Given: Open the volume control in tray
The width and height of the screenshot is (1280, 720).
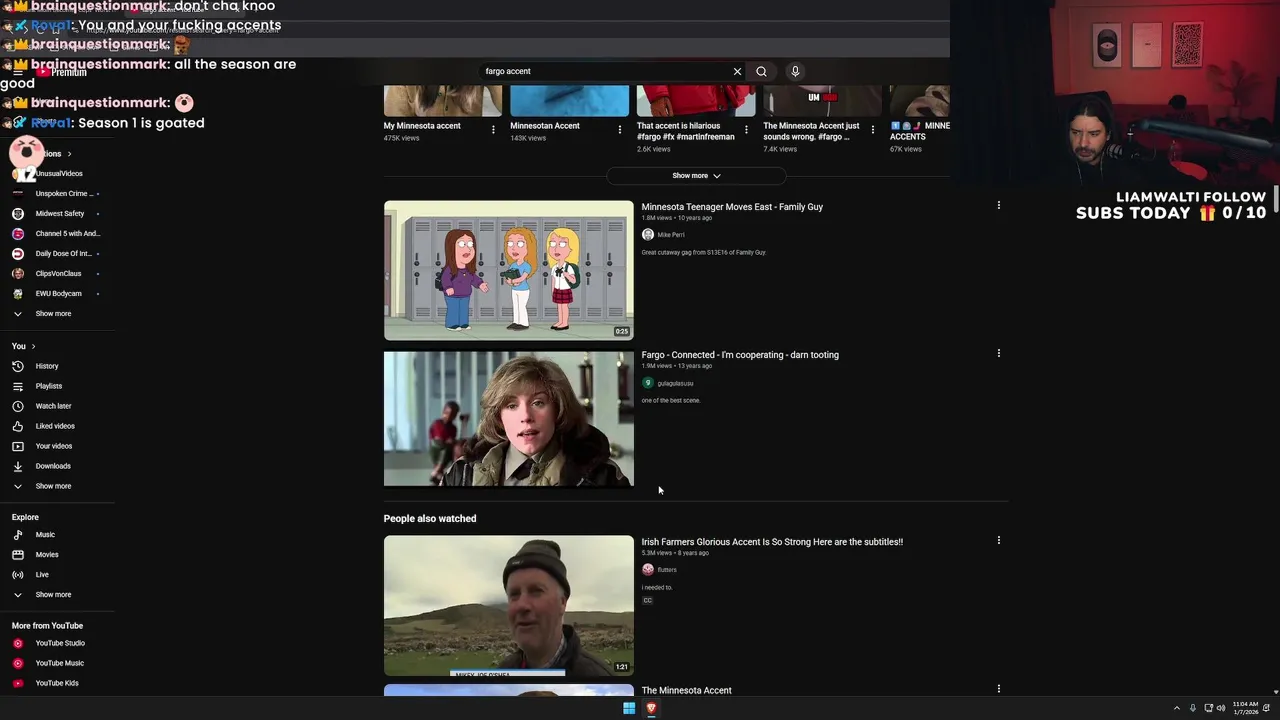Looking at the screenshot, I should (x=1221, y=708).
